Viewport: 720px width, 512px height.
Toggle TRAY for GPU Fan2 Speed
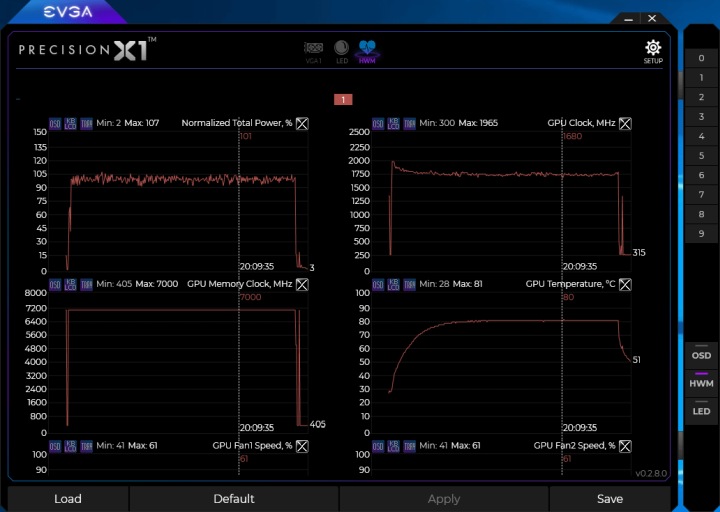tap(409, 446)
